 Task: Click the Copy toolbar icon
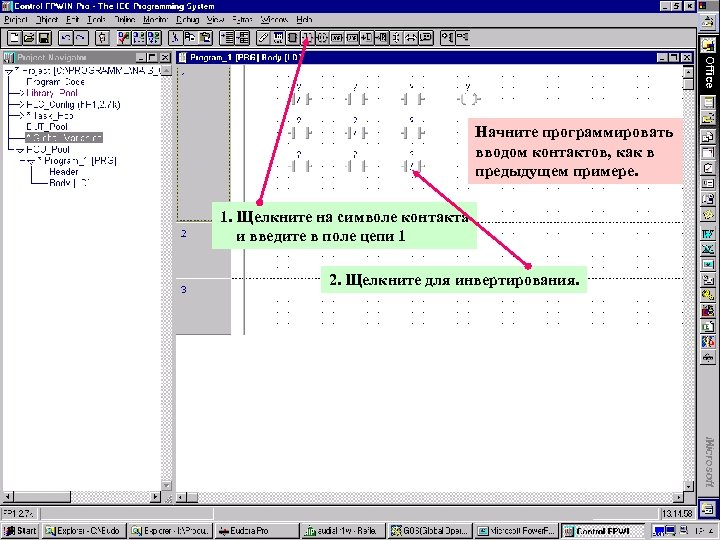pos(190,38)
